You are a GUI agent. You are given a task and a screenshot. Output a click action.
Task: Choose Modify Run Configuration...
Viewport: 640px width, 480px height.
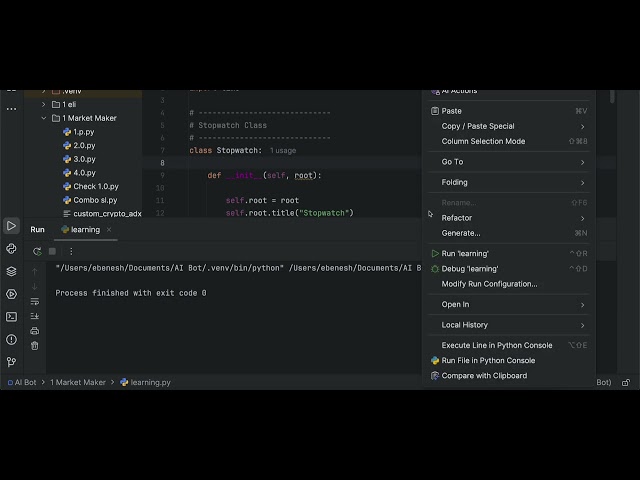(509, 284)
